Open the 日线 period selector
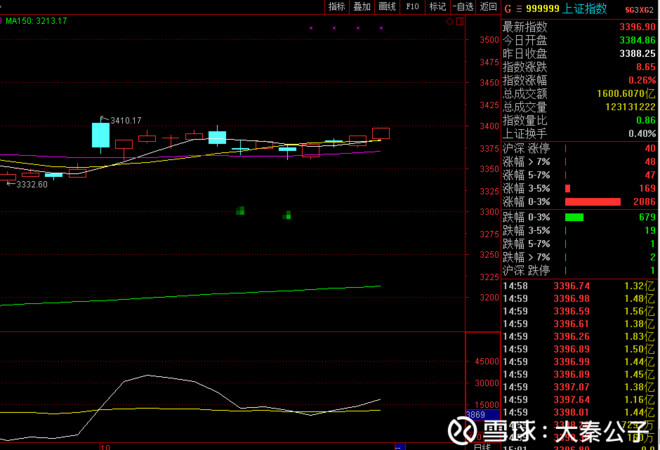660x450 pixels. [482, 447]
